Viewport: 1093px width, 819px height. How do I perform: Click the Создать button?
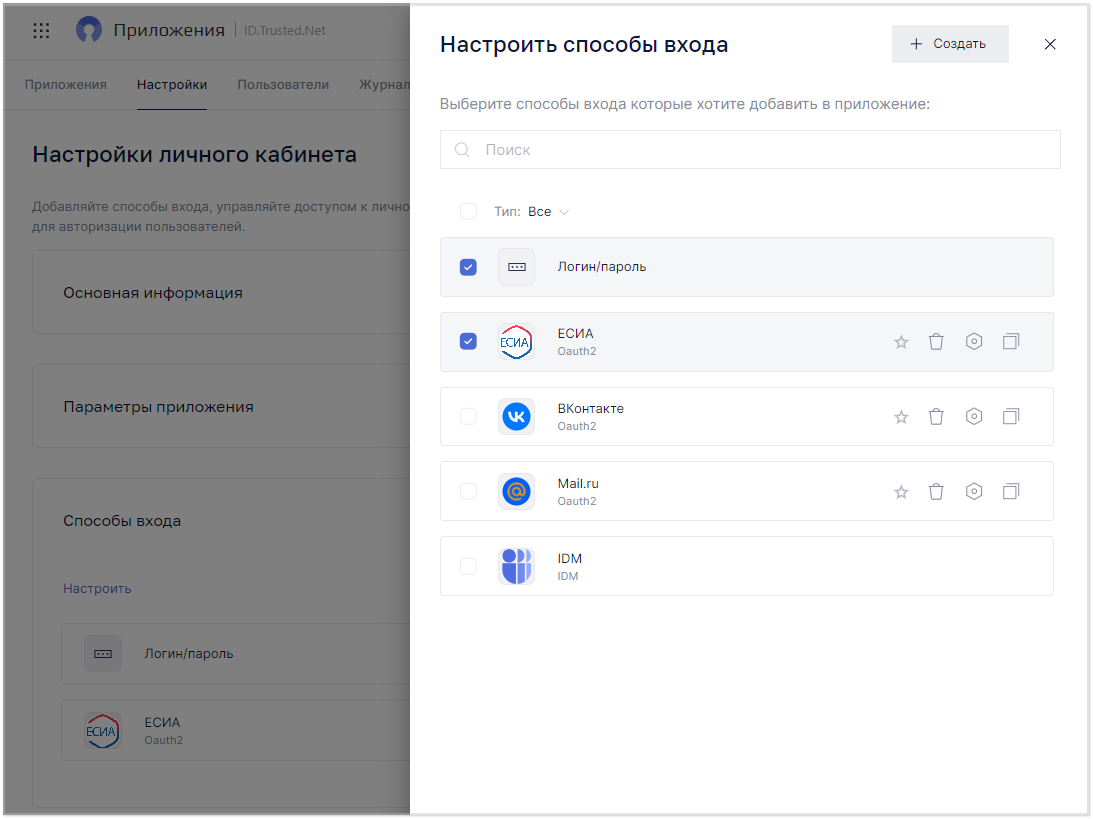click(x=949, y=44)
